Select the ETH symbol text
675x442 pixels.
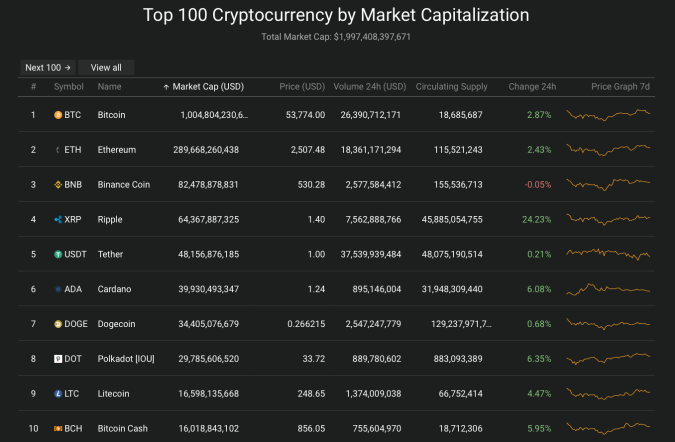click(x=72, y=150)
